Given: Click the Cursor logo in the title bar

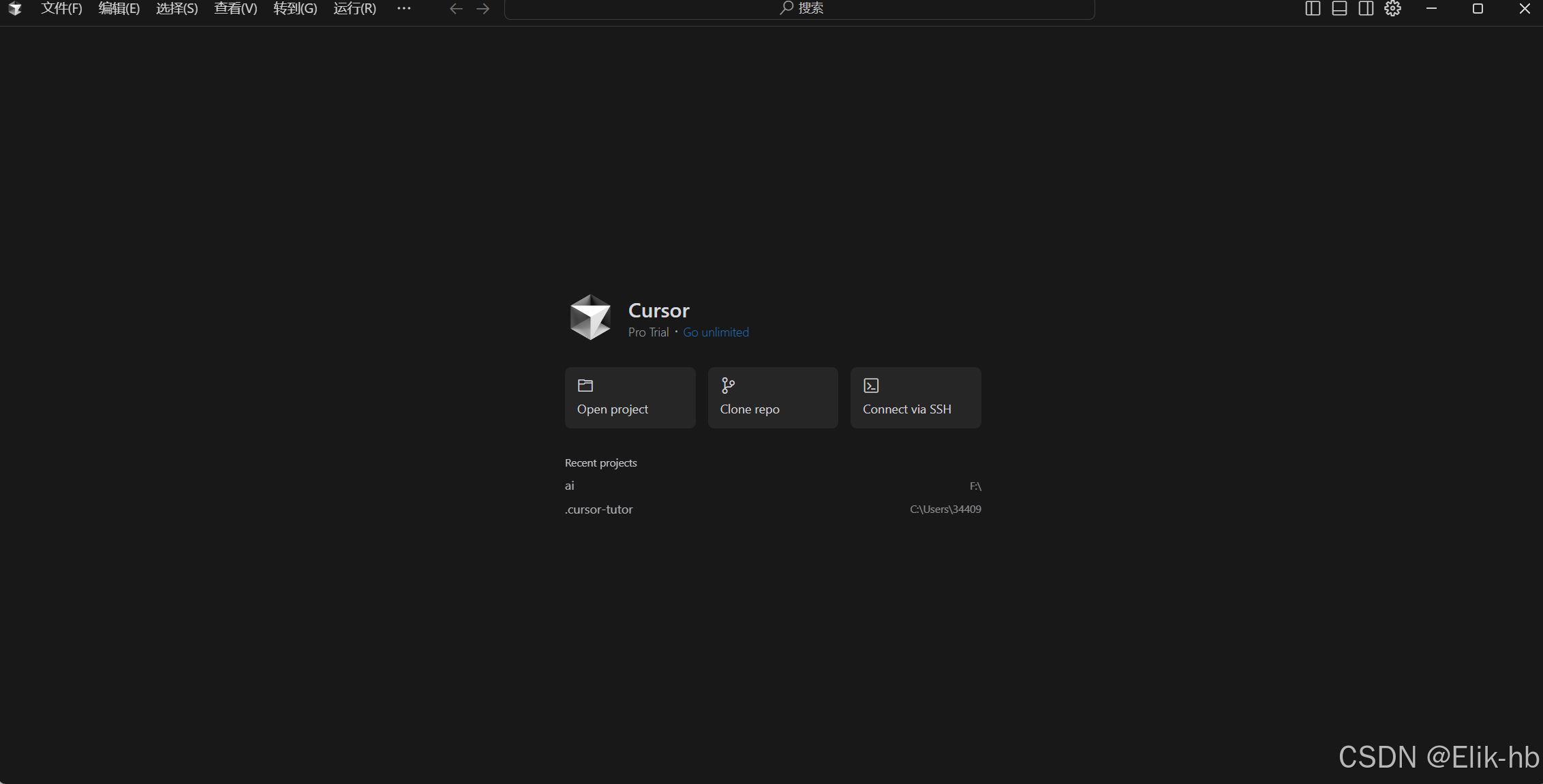Looking at the screenshot, I should tap(15, 9).
